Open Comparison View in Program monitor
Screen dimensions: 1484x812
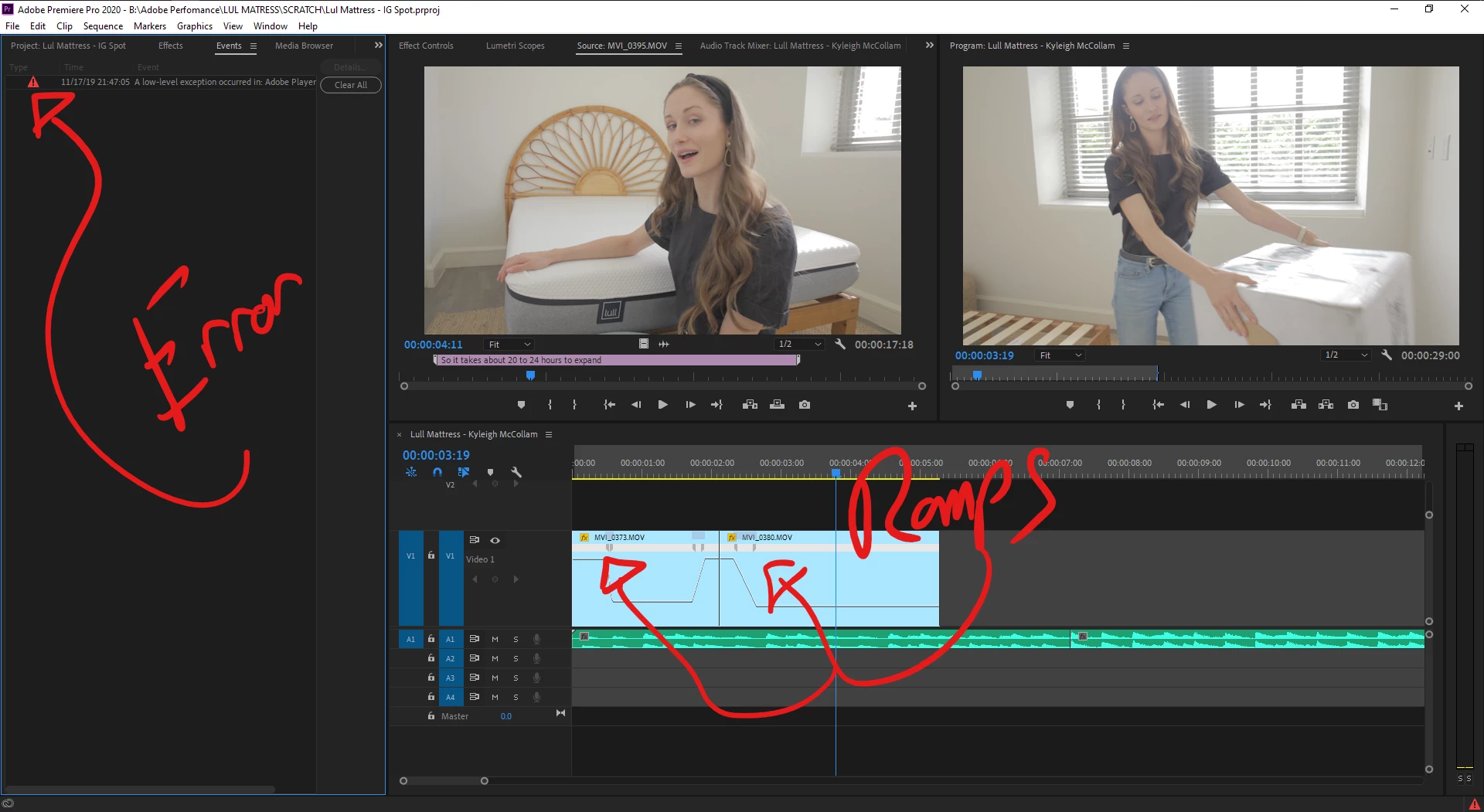point(1380,405)
